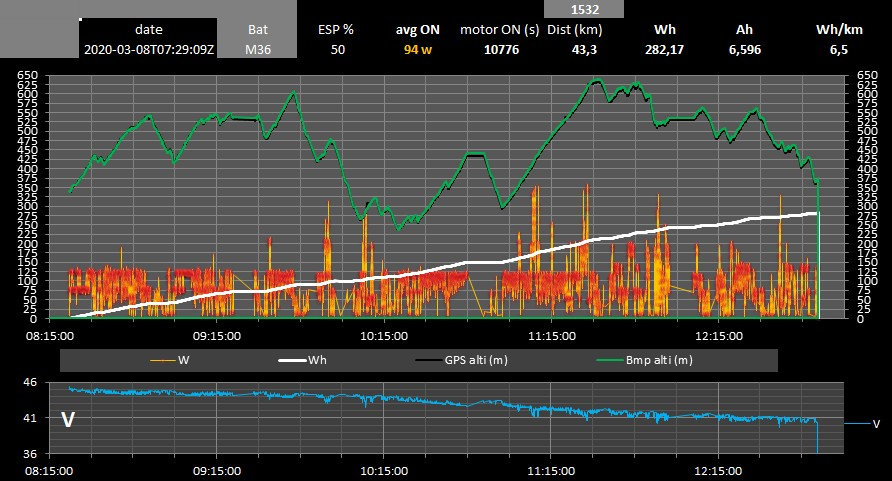Click 08:15:00 on the voltage chart axis
Screen dimensions: 892x481
click(x=49, y=471)
